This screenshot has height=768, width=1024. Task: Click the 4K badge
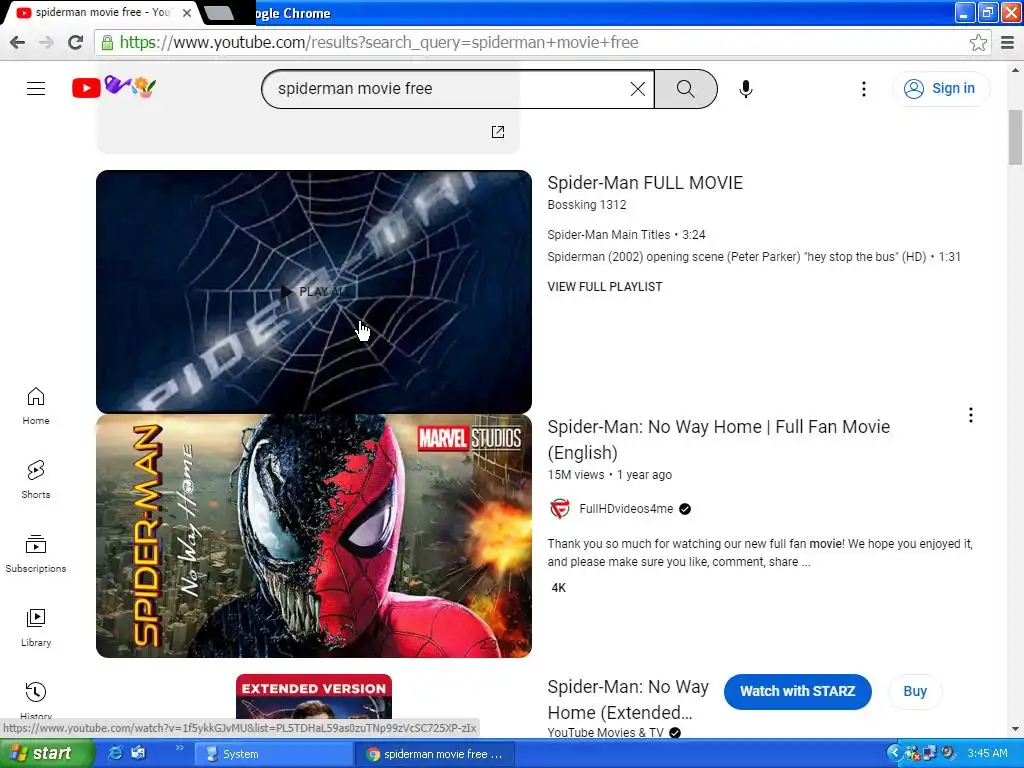[558, 588]
